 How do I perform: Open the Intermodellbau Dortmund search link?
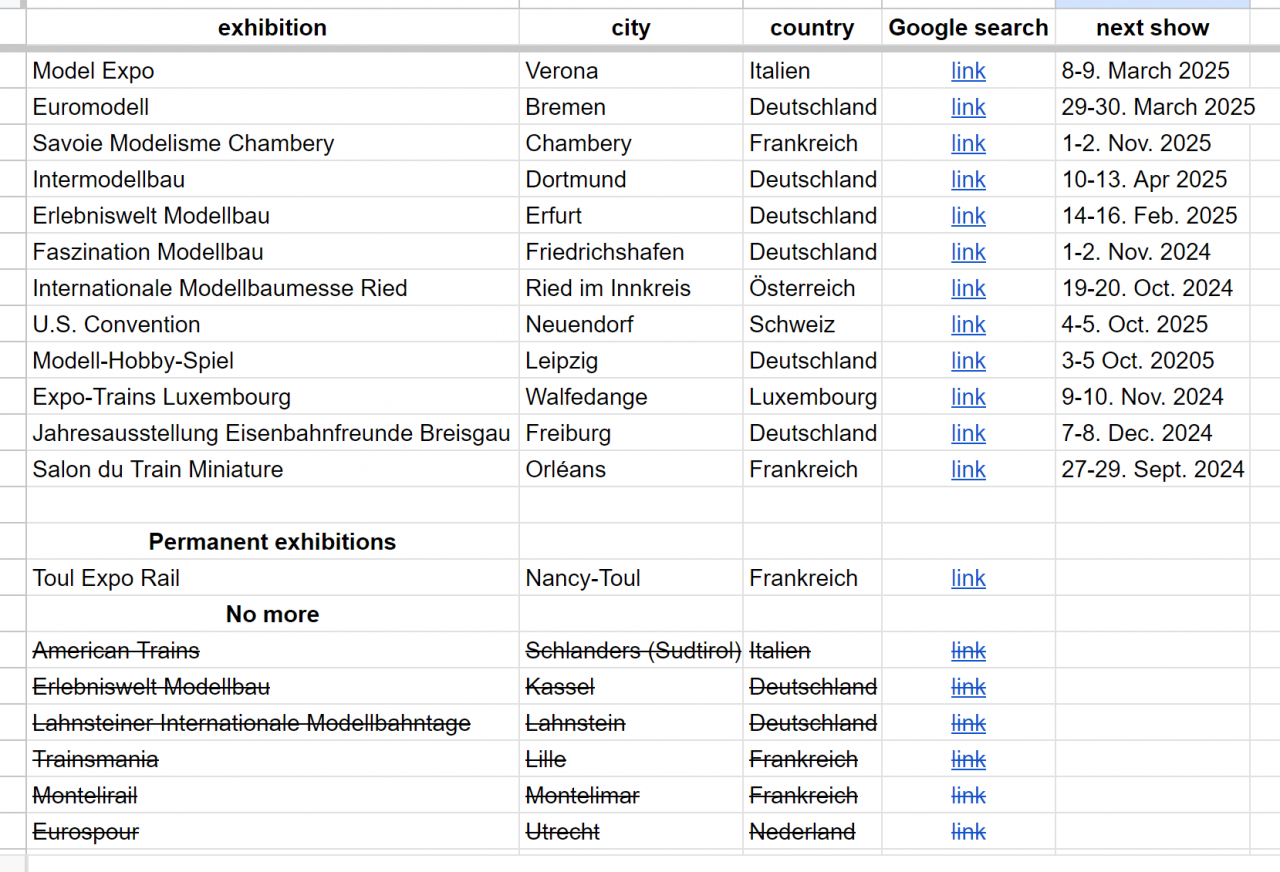click(967, 180)
